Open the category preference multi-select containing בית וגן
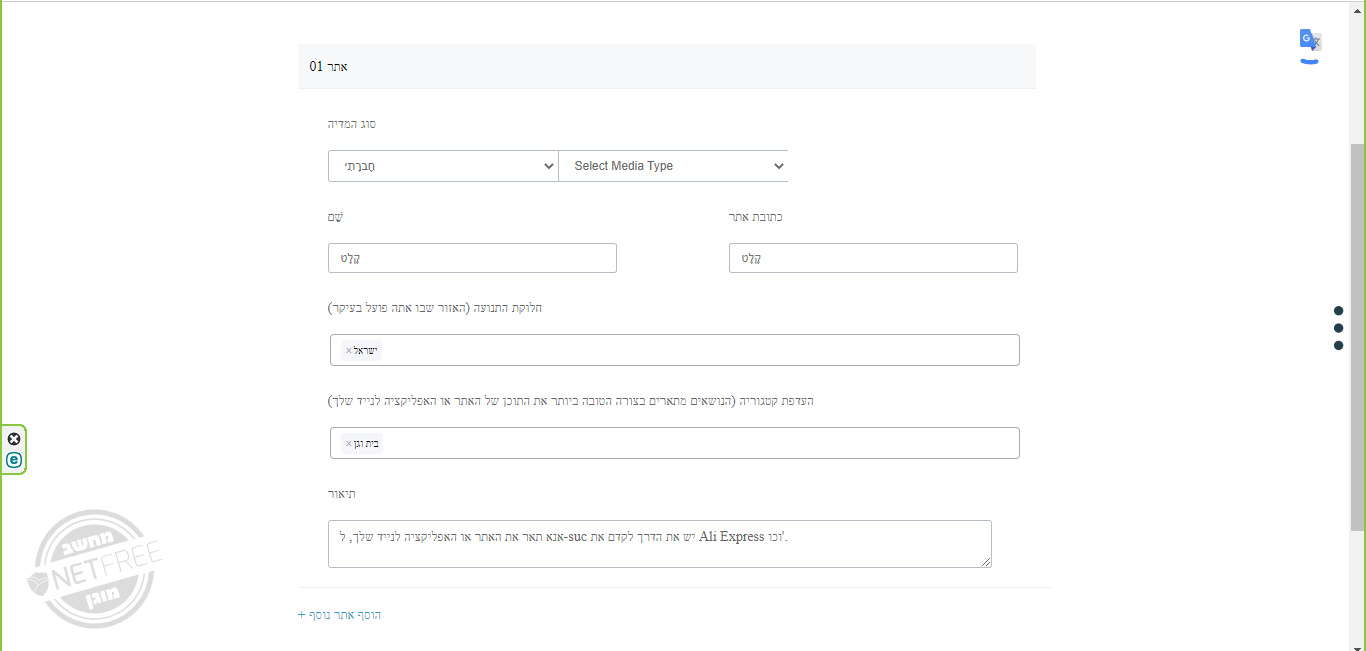 point(700,443)
